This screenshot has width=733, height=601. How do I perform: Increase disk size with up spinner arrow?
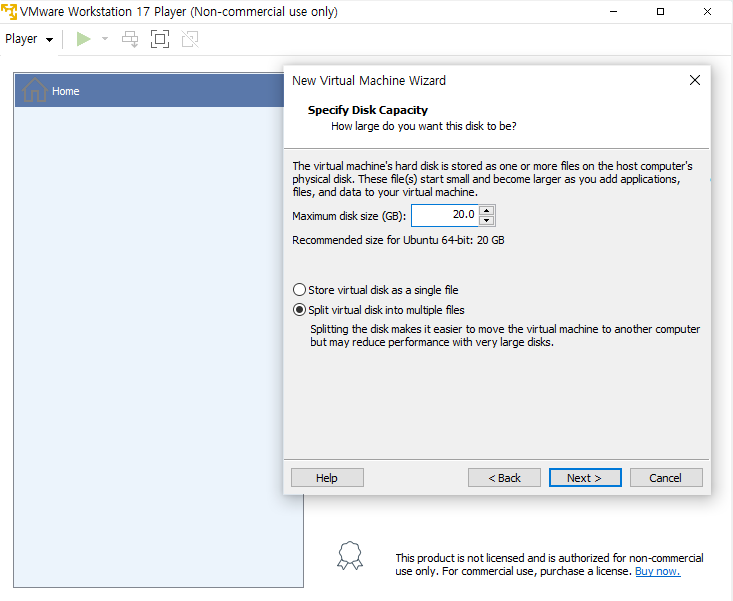487,210
